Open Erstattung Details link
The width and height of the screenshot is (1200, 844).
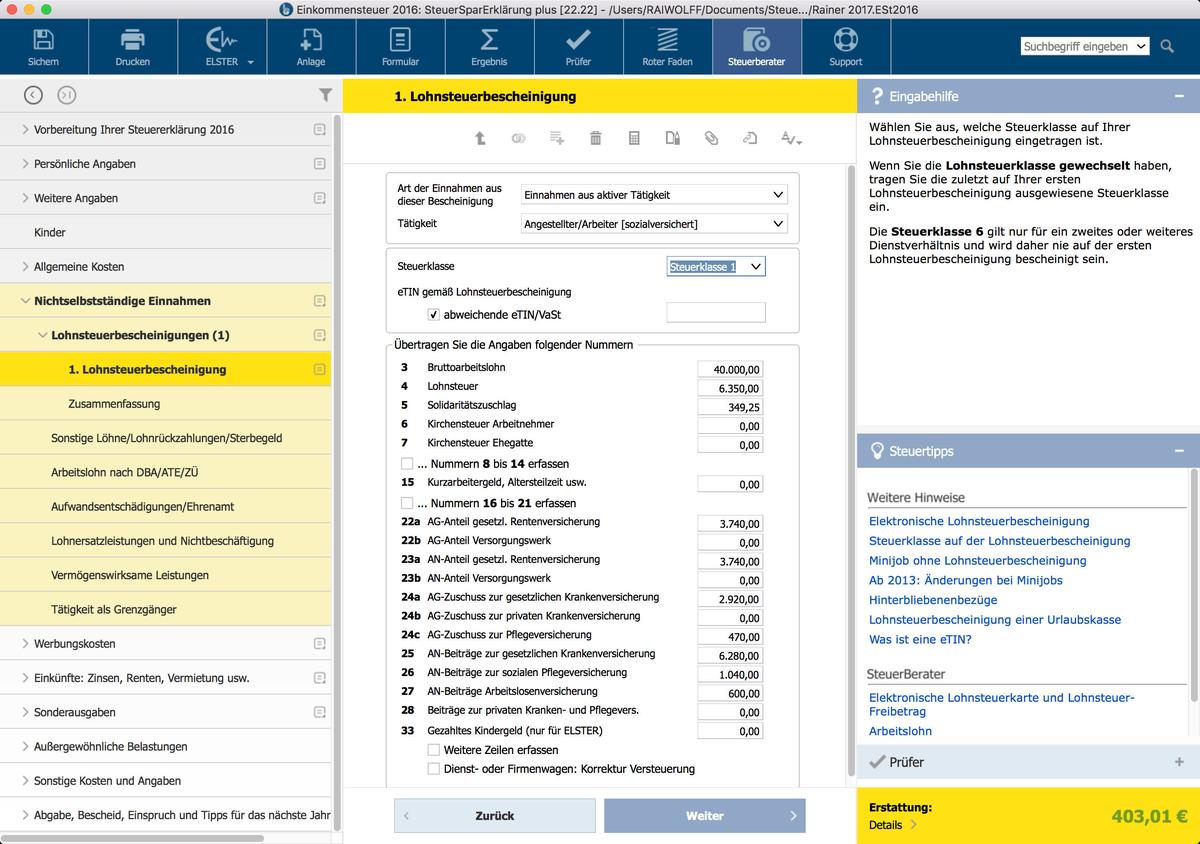pos(893,825)
